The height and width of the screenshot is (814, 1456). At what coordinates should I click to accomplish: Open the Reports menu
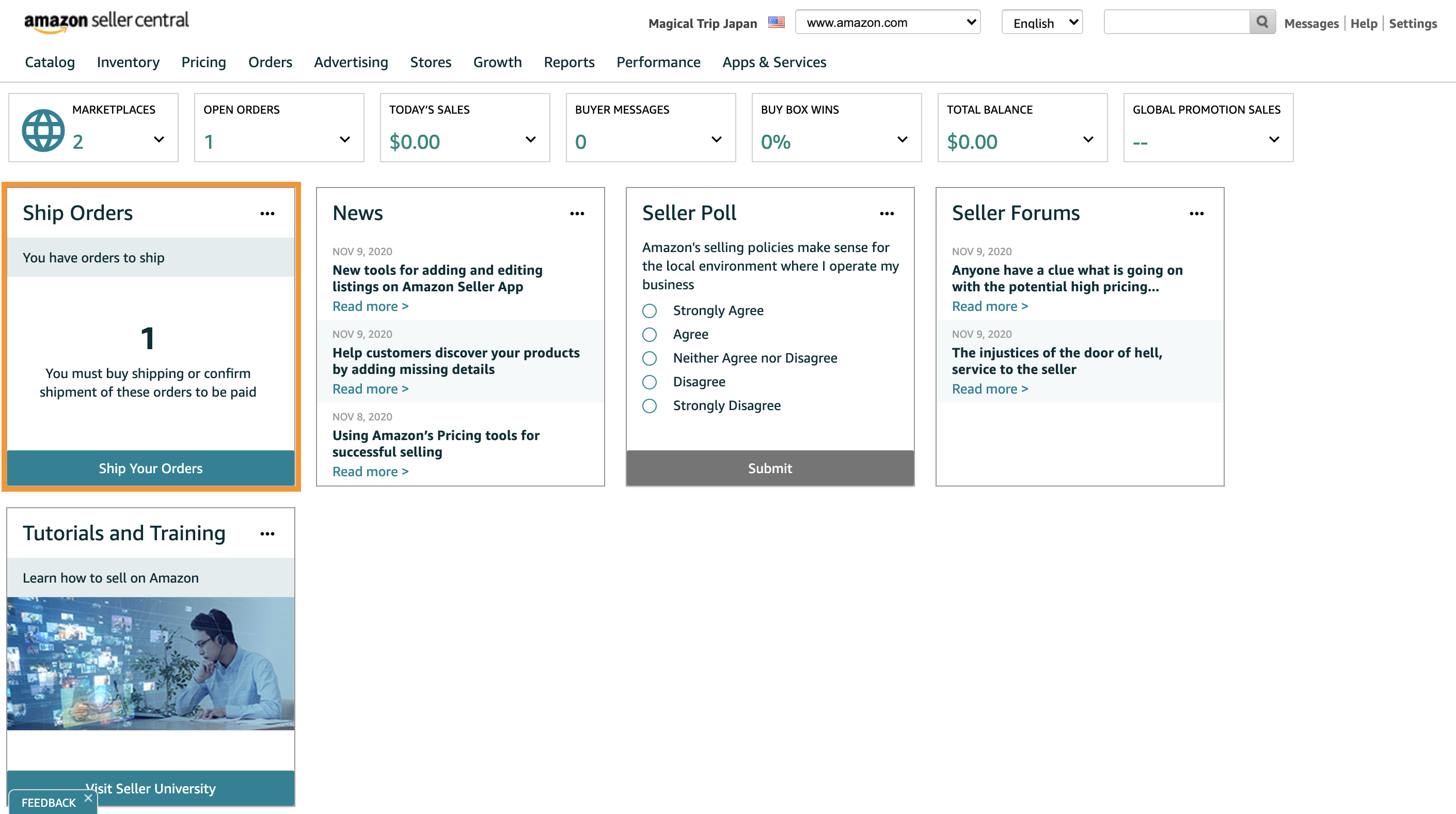(568, 62)
